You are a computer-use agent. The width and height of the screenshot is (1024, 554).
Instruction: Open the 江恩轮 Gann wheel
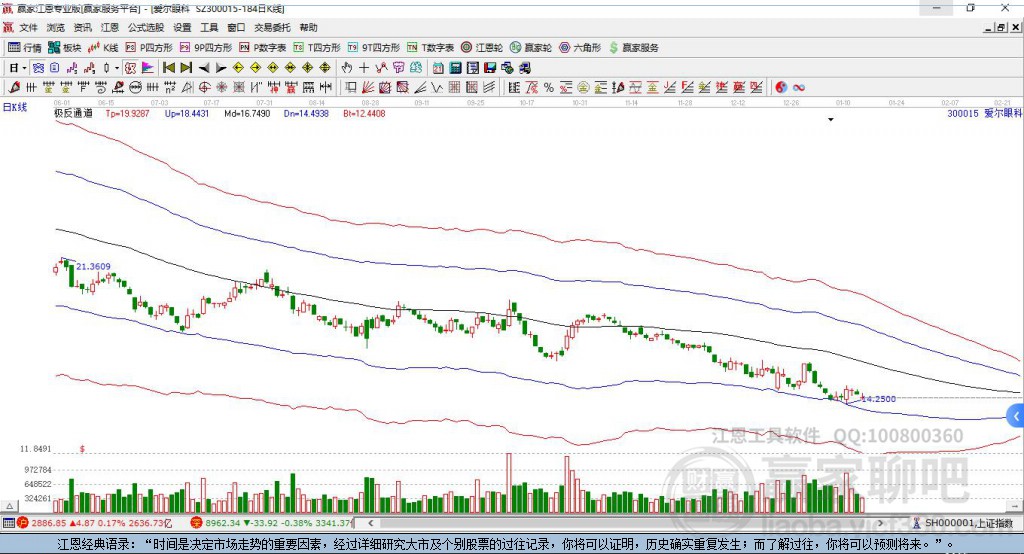482,48
